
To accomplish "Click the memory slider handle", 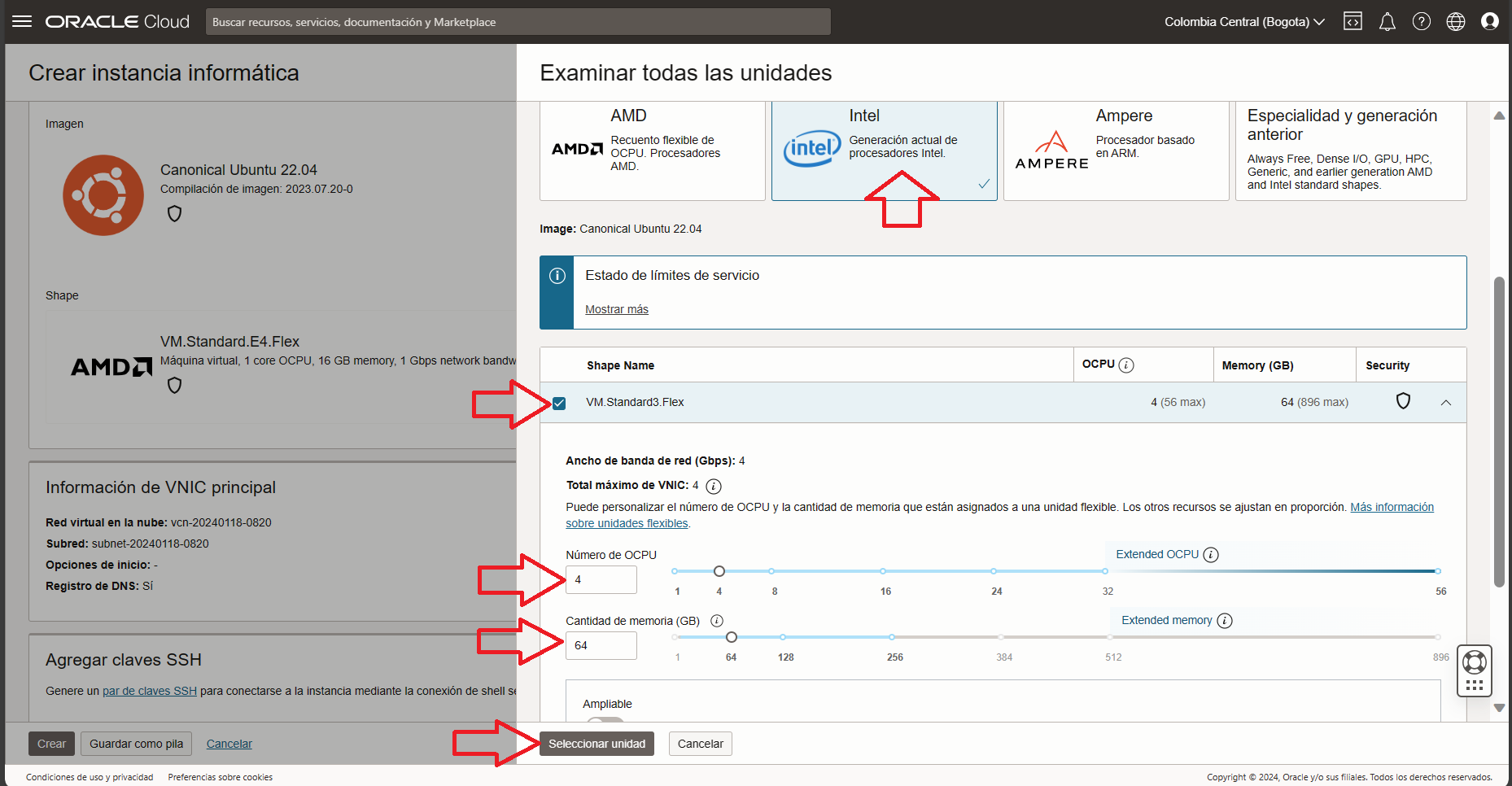I will pyautogui.click(x=732, y=637).
